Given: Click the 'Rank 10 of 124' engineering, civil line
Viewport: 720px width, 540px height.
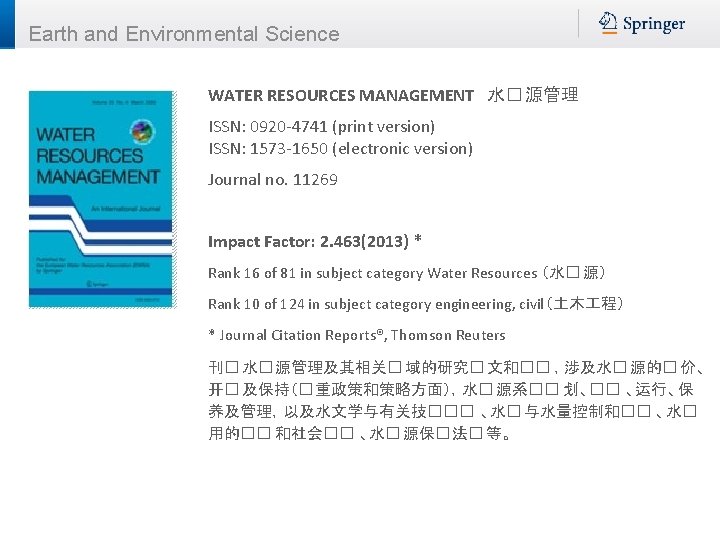Looking at the screenshot, I should (x=416, y=304).
